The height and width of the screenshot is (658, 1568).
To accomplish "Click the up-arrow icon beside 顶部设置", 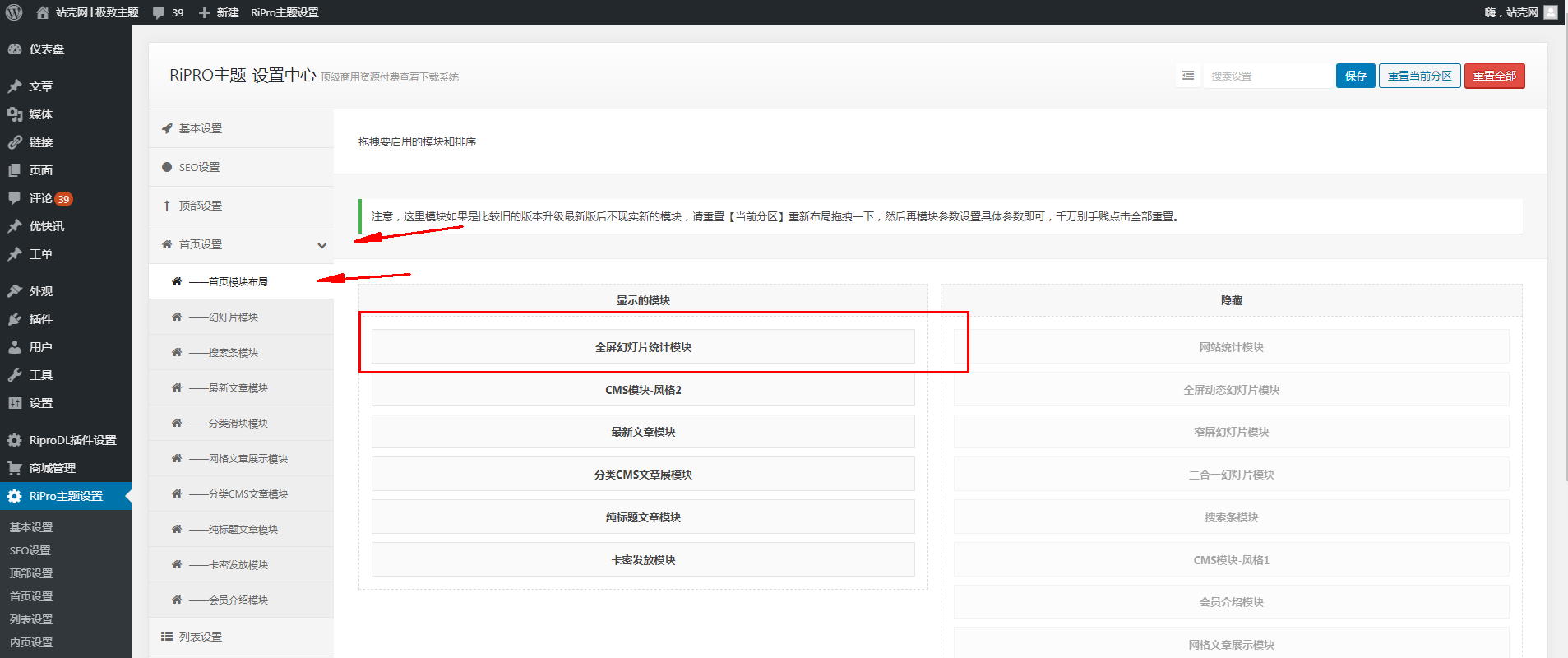I will [x=167, y=206].
